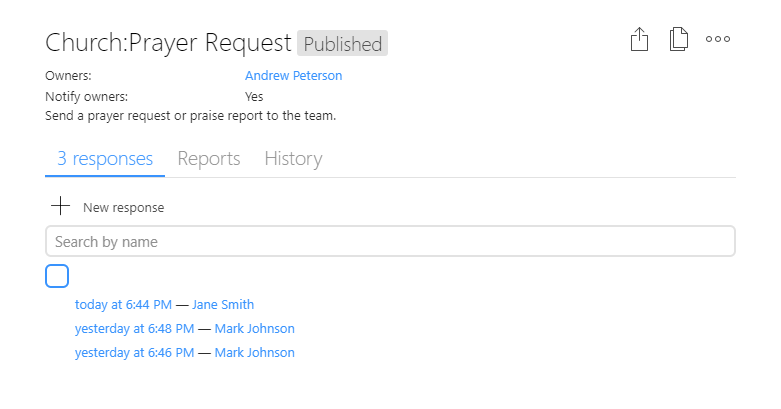This screenshot has height=409, width=781.
Task: Select the 3 responses tab
Action: [x=105, y=158]
